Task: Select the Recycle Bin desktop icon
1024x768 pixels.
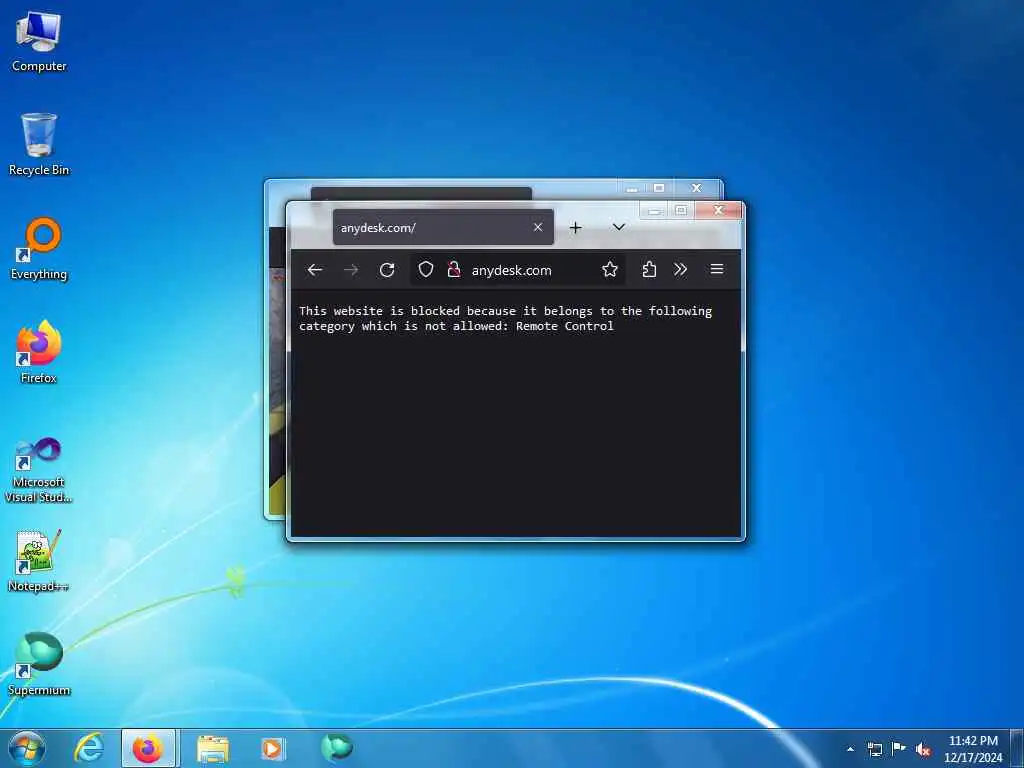Action: click(x=39, y=144)
